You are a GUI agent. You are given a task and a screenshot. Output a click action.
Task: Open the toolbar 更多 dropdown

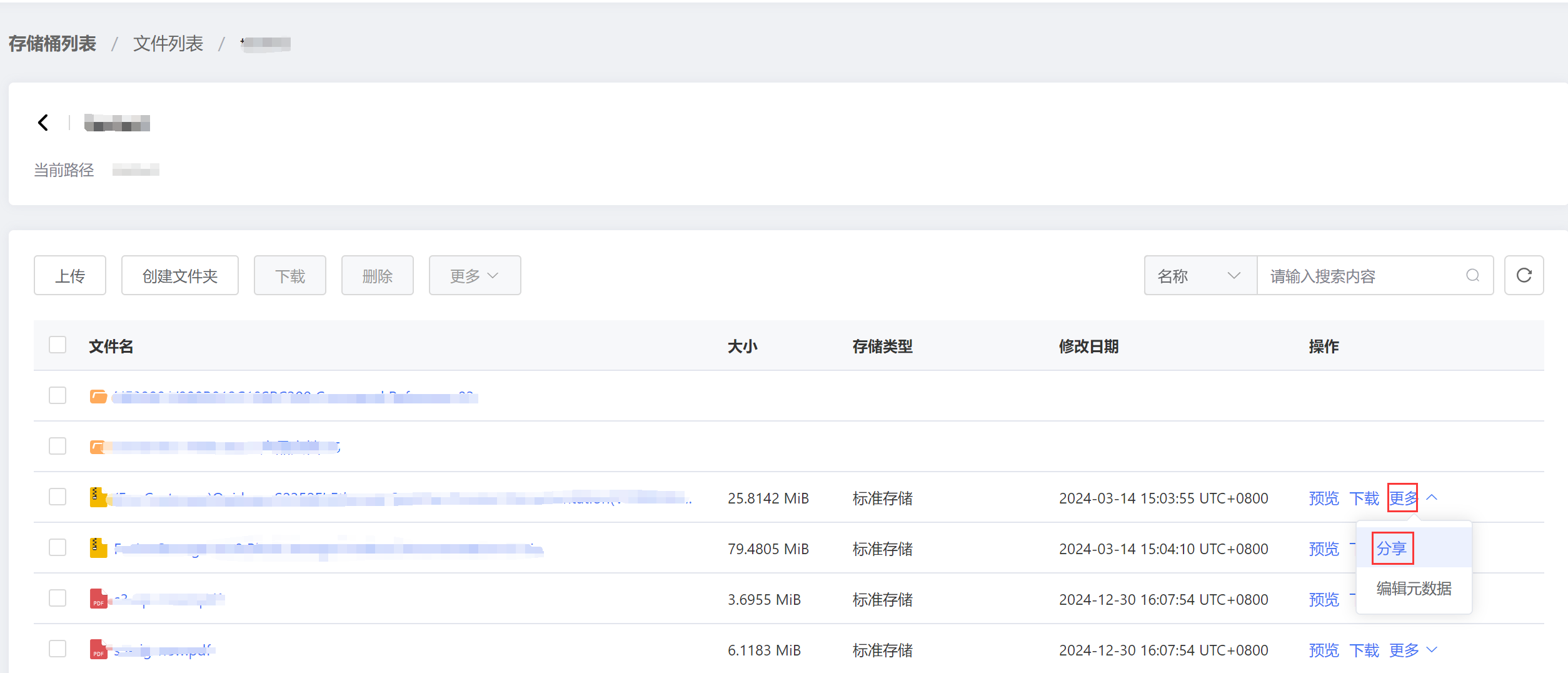(475, 275)
